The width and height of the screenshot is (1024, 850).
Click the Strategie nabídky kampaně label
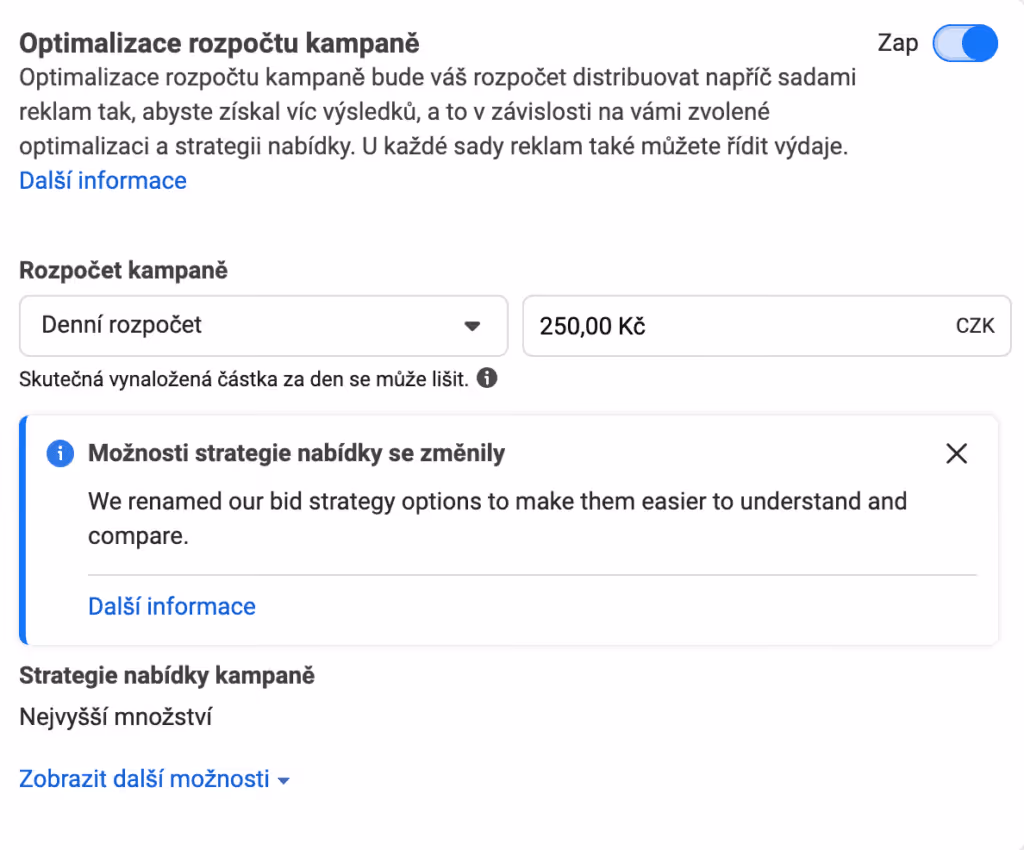coord(166,675)
